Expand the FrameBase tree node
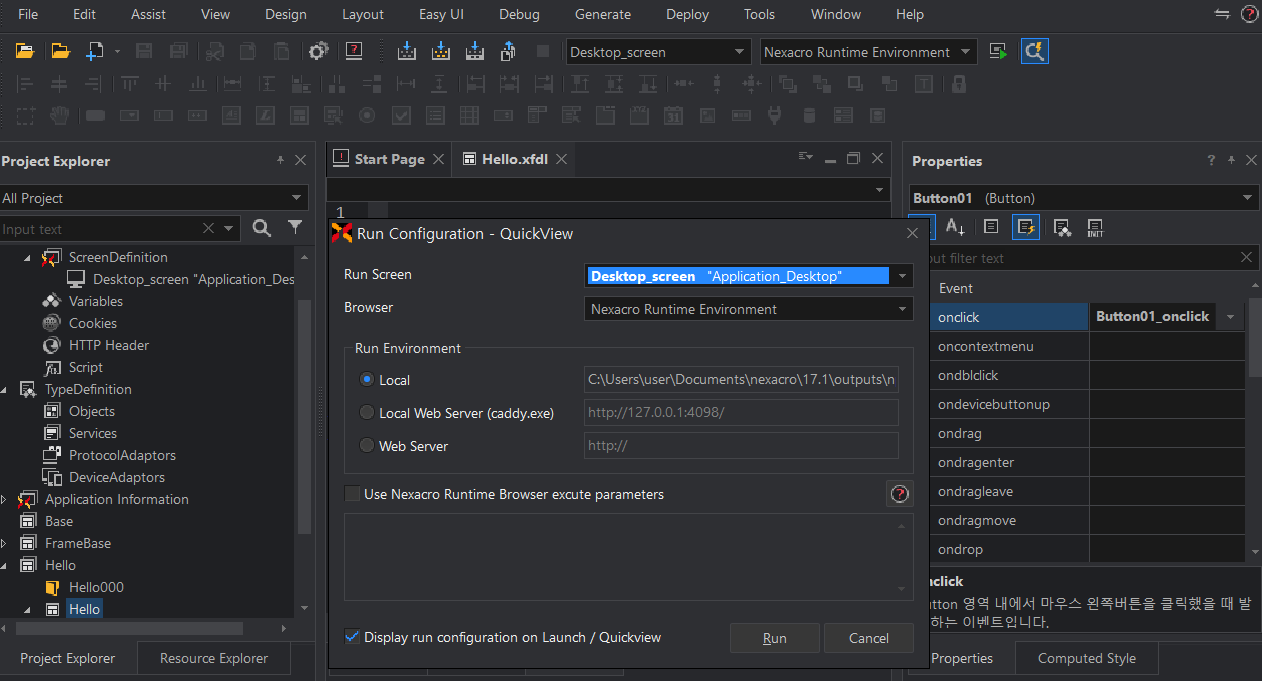Image resolution: width=1262 pixels, height=681 pixels. click(x=4, y=543)
